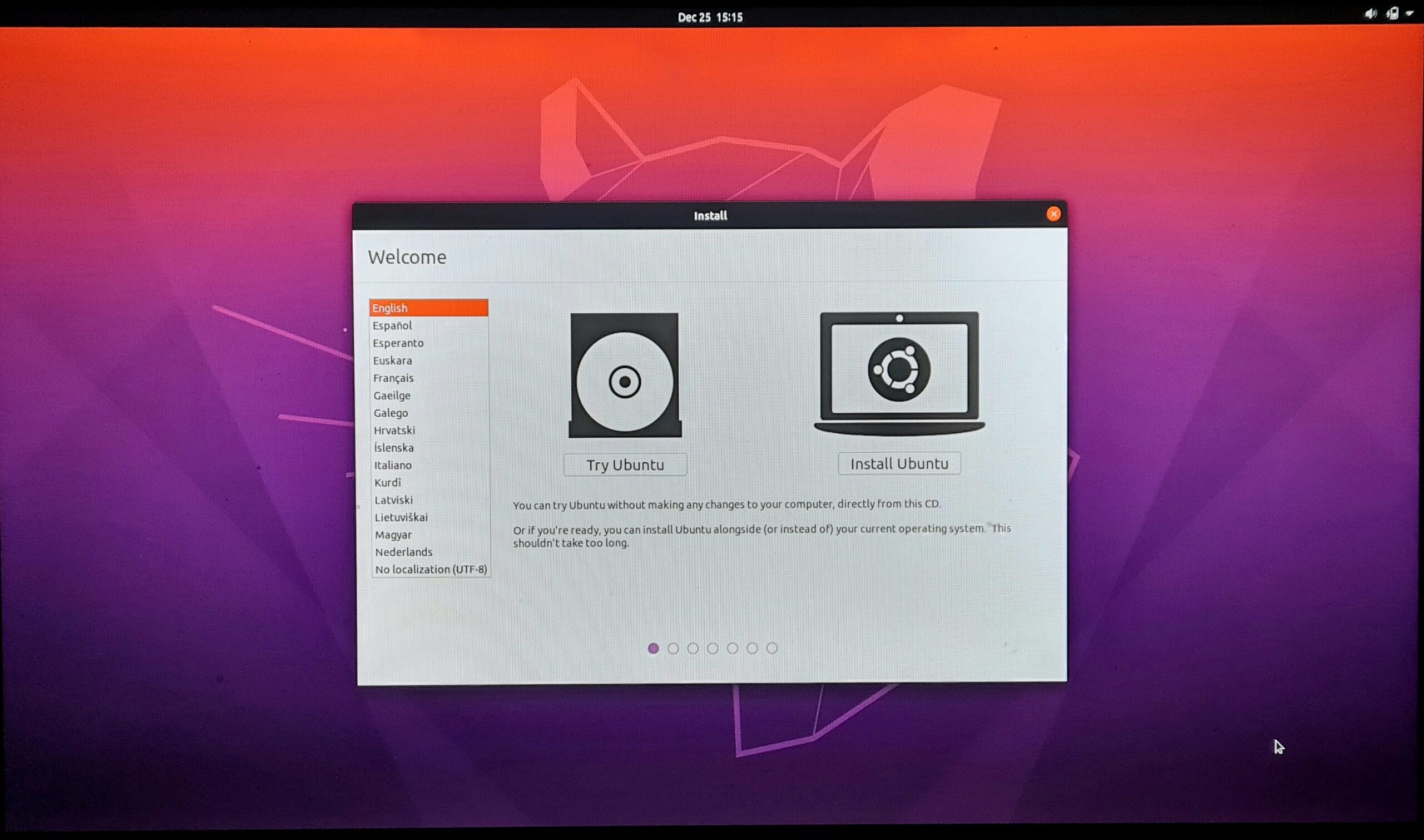
Task: Click the CD disc icon
Action: [625, 375]
